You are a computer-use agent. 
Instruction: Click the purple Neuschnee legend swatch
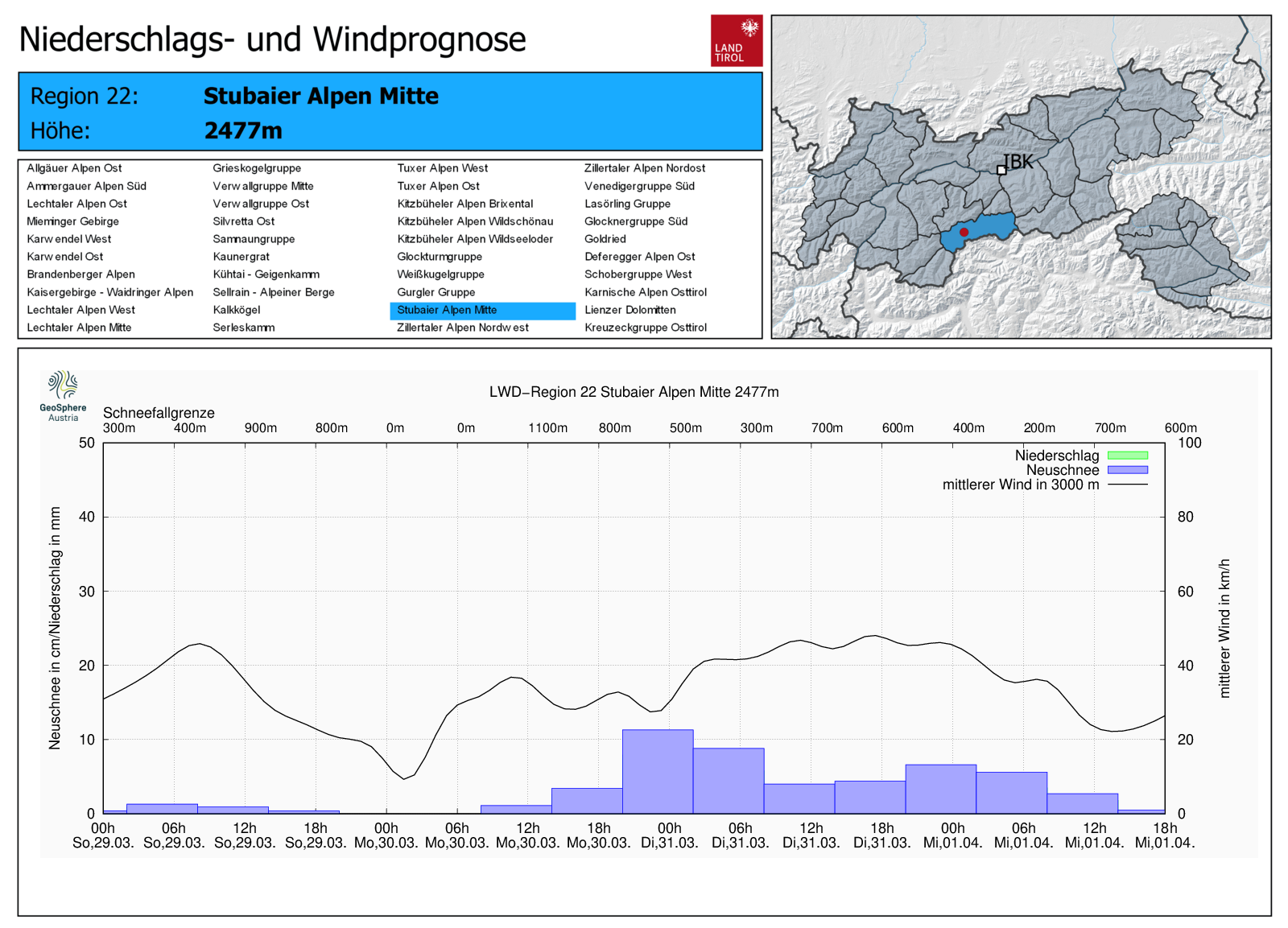point(1127,470)
